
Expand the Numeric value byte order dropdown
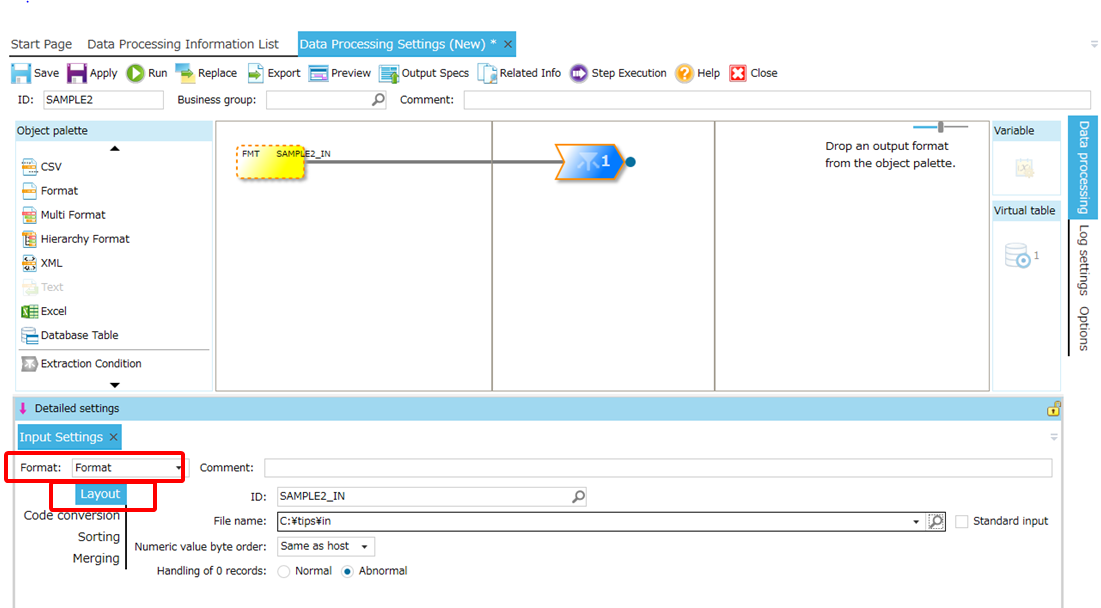tap(365, 546)
